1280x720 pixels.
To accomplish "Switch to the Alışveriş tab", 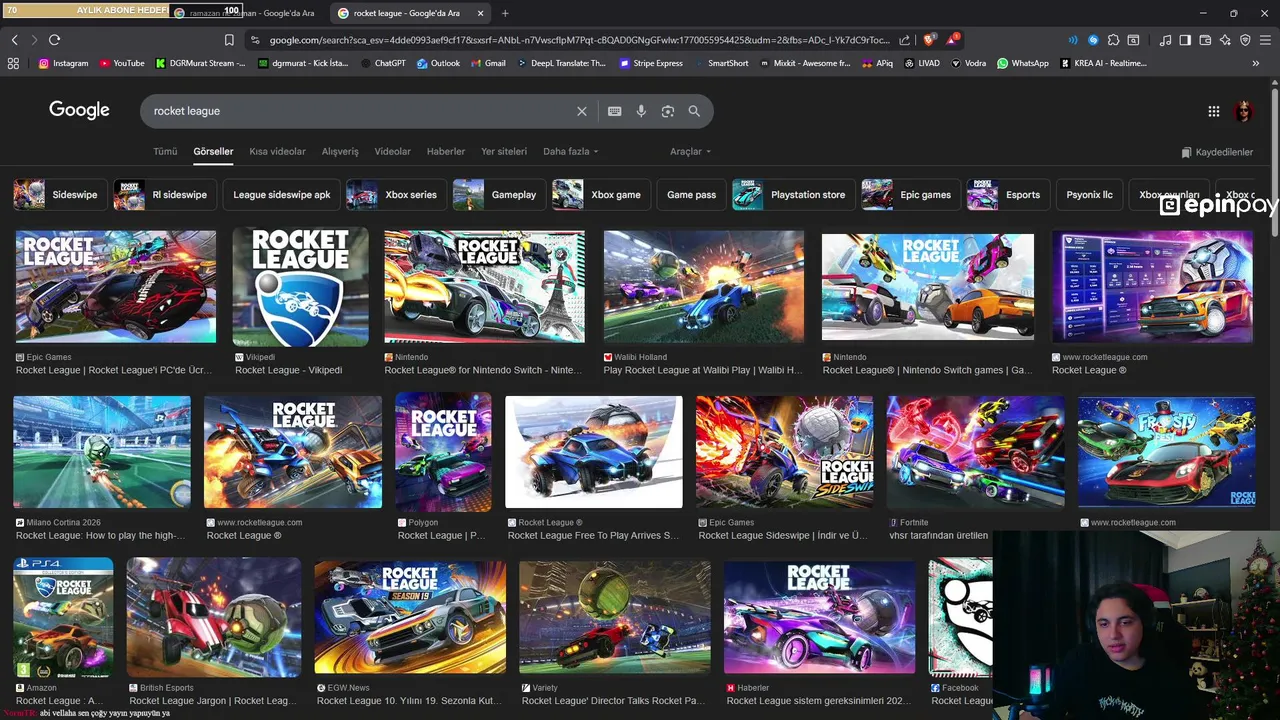I will [340, 151].
